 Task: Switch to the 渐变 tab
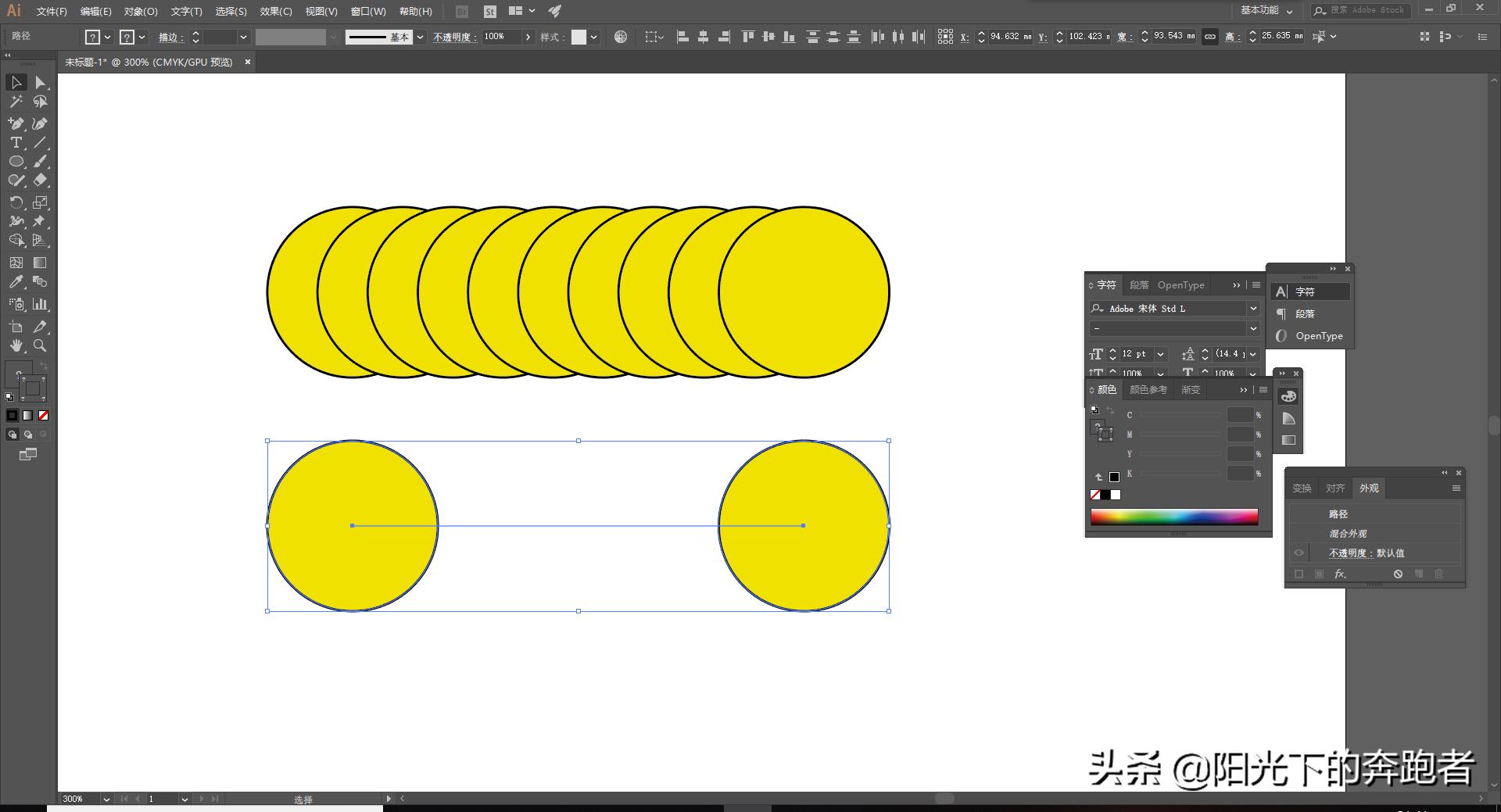[x=1191, y=389]
